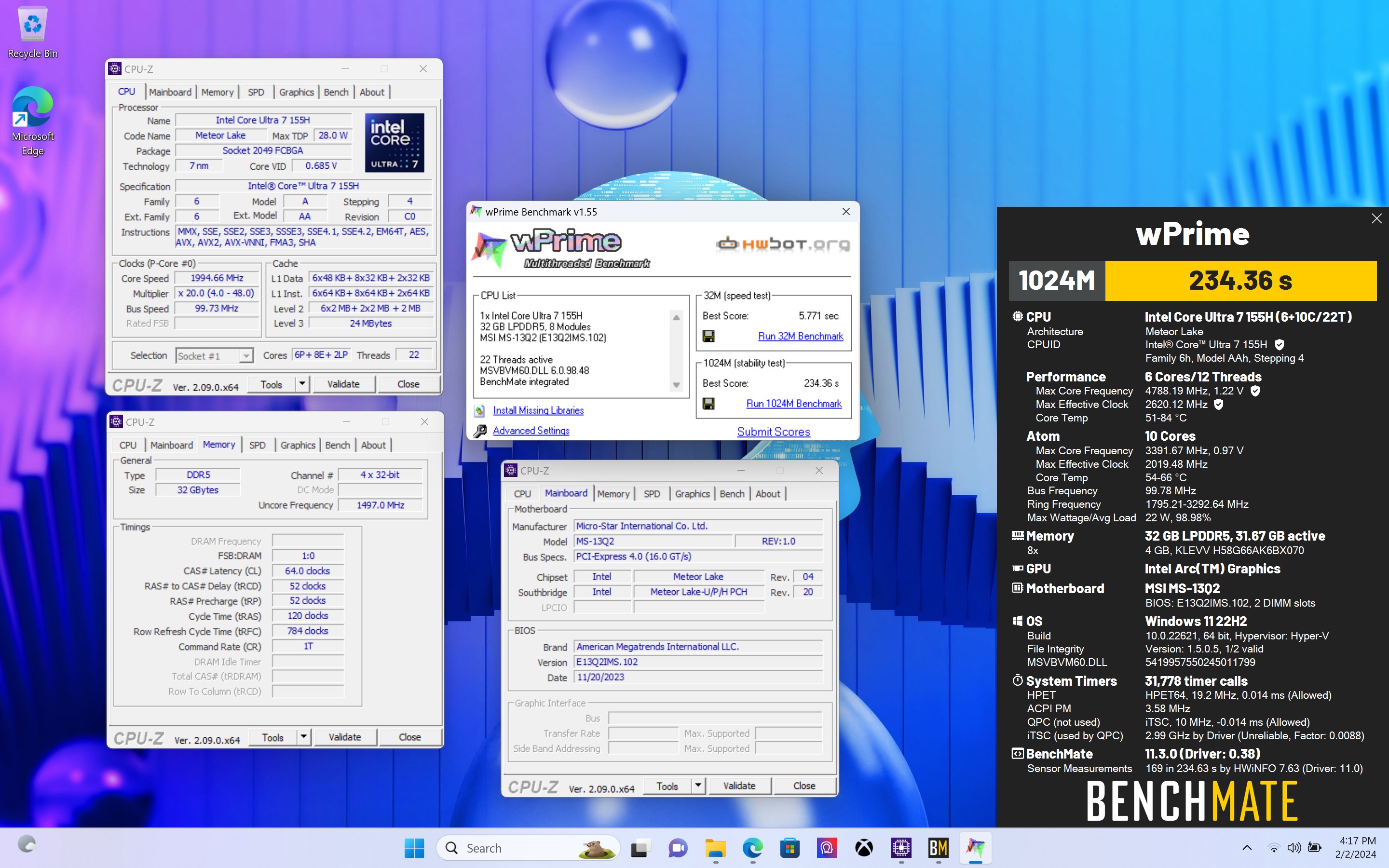Click the Windows Start button

[414, 848]
